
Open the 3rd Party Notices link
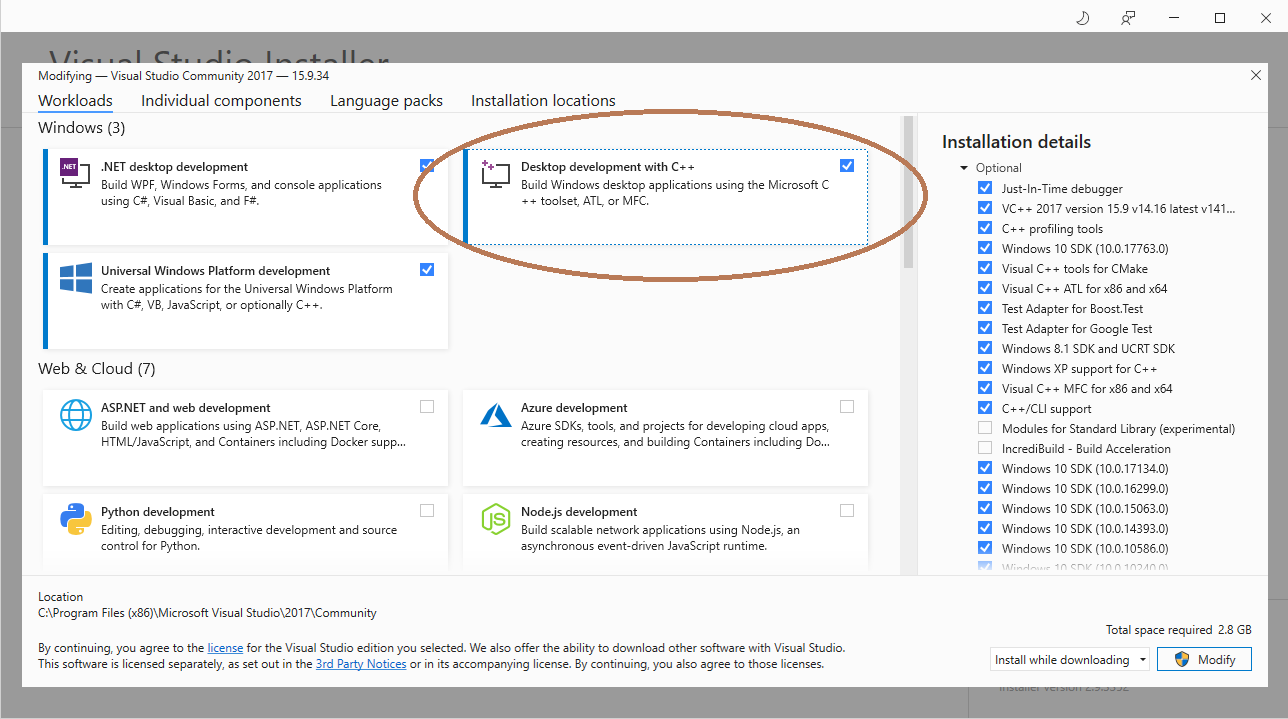coord(361,664)
